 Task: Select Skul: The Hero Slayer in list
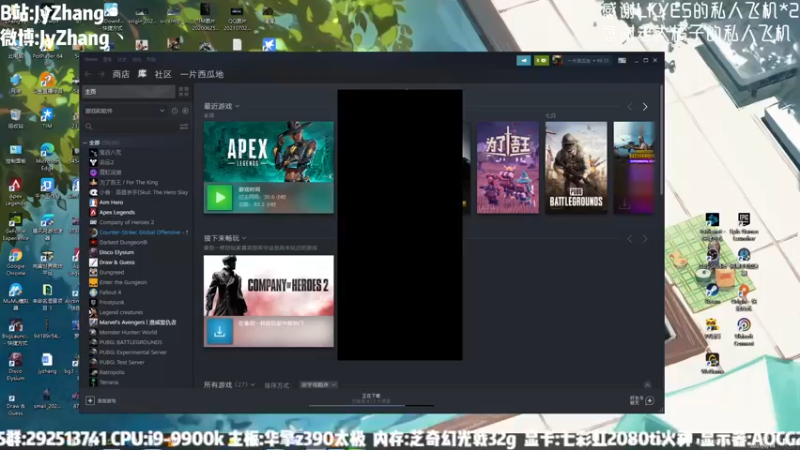143,192
